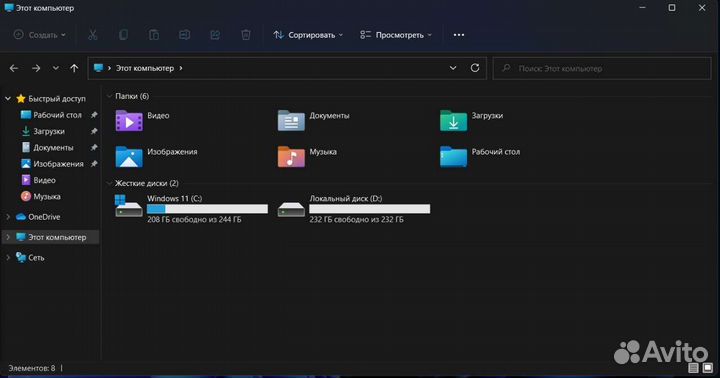Select the Windows 11 (C:) drive icon
720x378 pixels.
click(x=129, y=206)
